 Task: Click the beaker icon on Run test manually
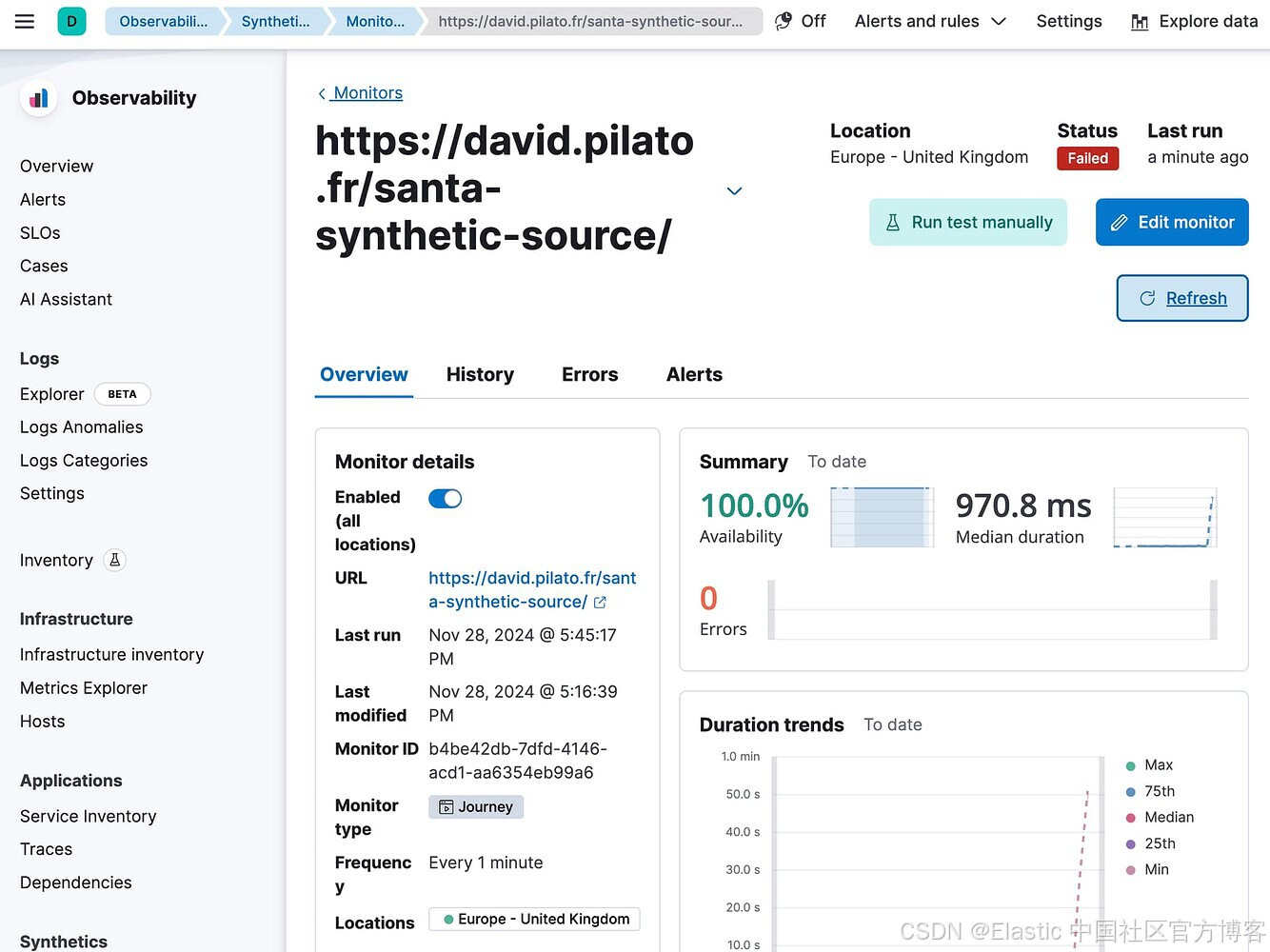point(893,223)
